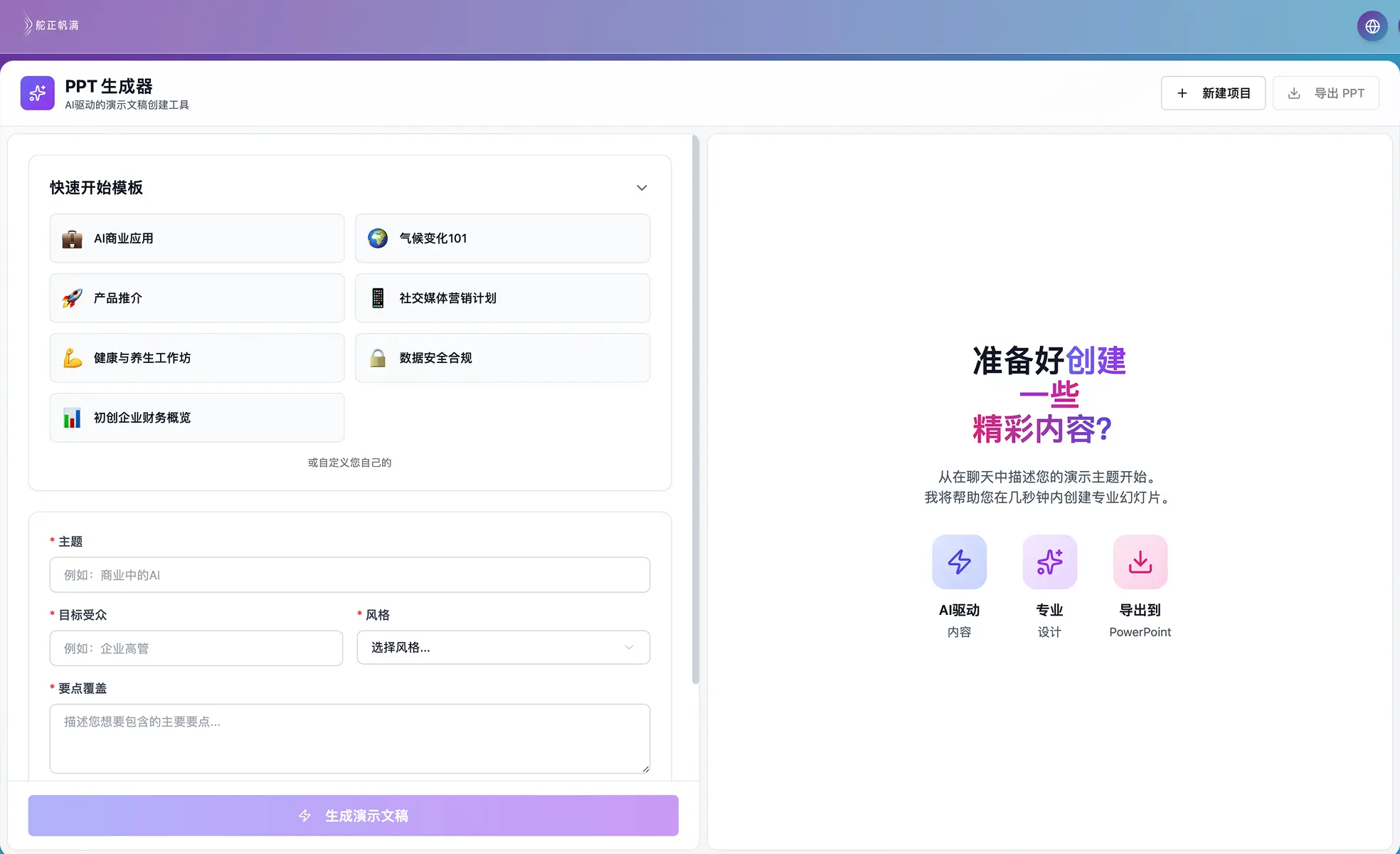1400x854 pixels.
Task: Click the 新建项目 button
Action: point(1213,93)
